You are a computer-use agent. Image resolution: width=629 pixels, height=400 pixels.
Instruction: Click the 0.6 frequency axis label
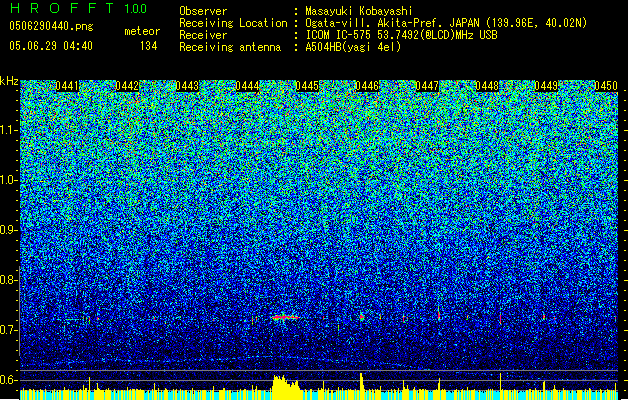tap(8, 380)
